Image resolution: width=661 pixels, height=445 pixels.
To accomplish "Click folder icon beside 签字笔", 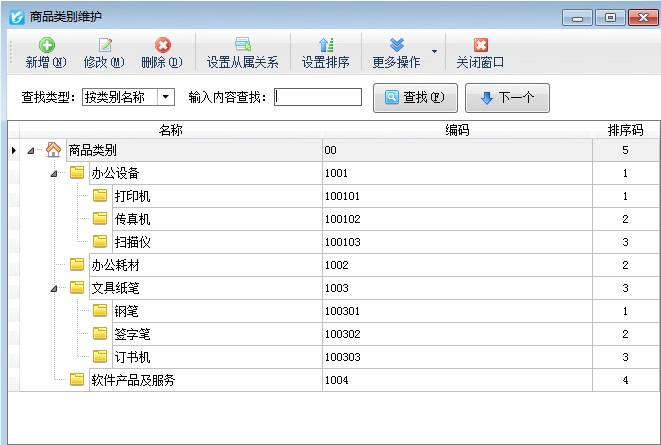I will coord(100,333).
